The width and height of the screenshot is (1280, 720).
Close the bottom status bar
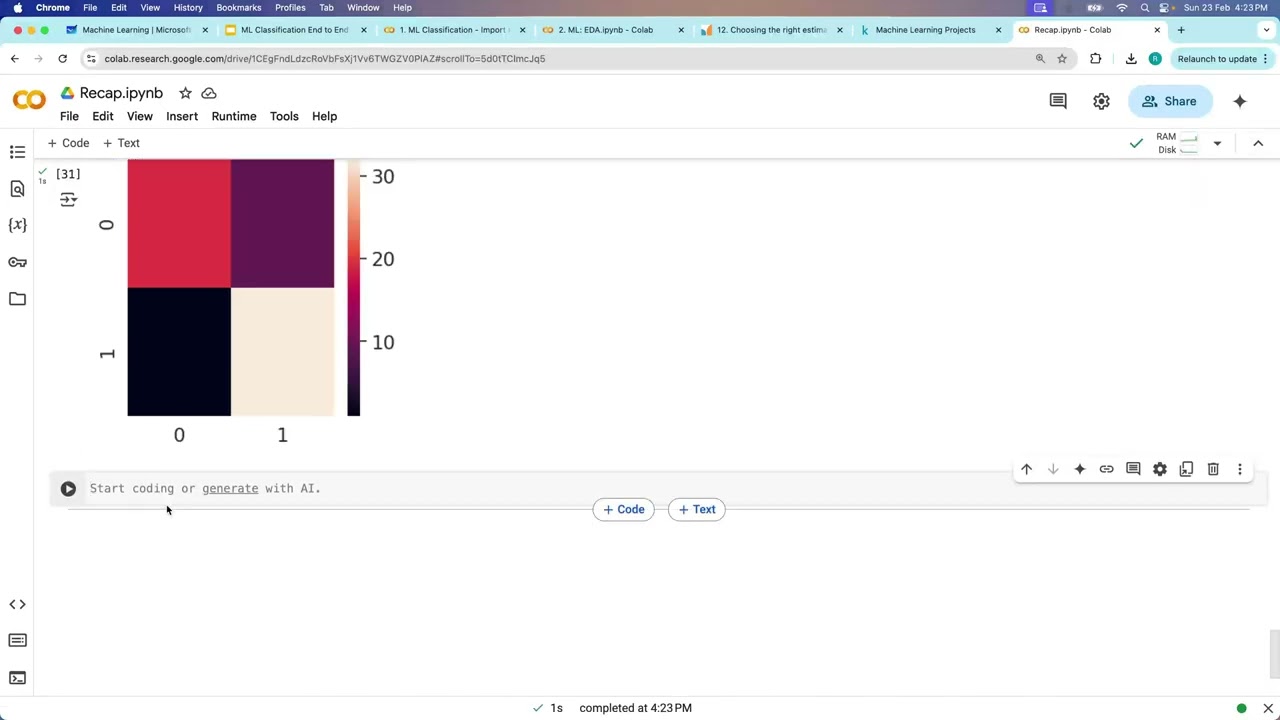1268,708
